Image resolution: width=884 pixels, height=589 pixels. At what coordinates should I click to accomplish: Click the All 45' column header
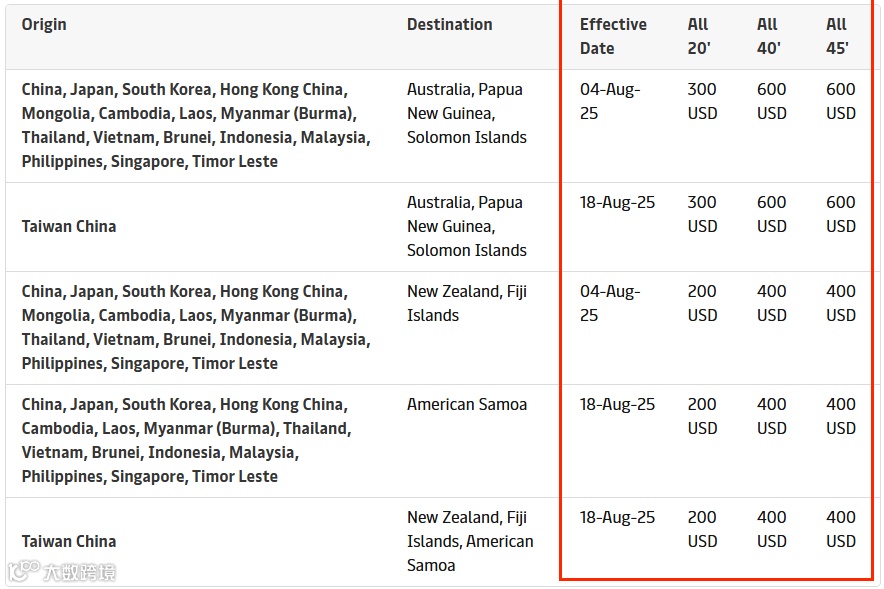[x=837, y=37]
